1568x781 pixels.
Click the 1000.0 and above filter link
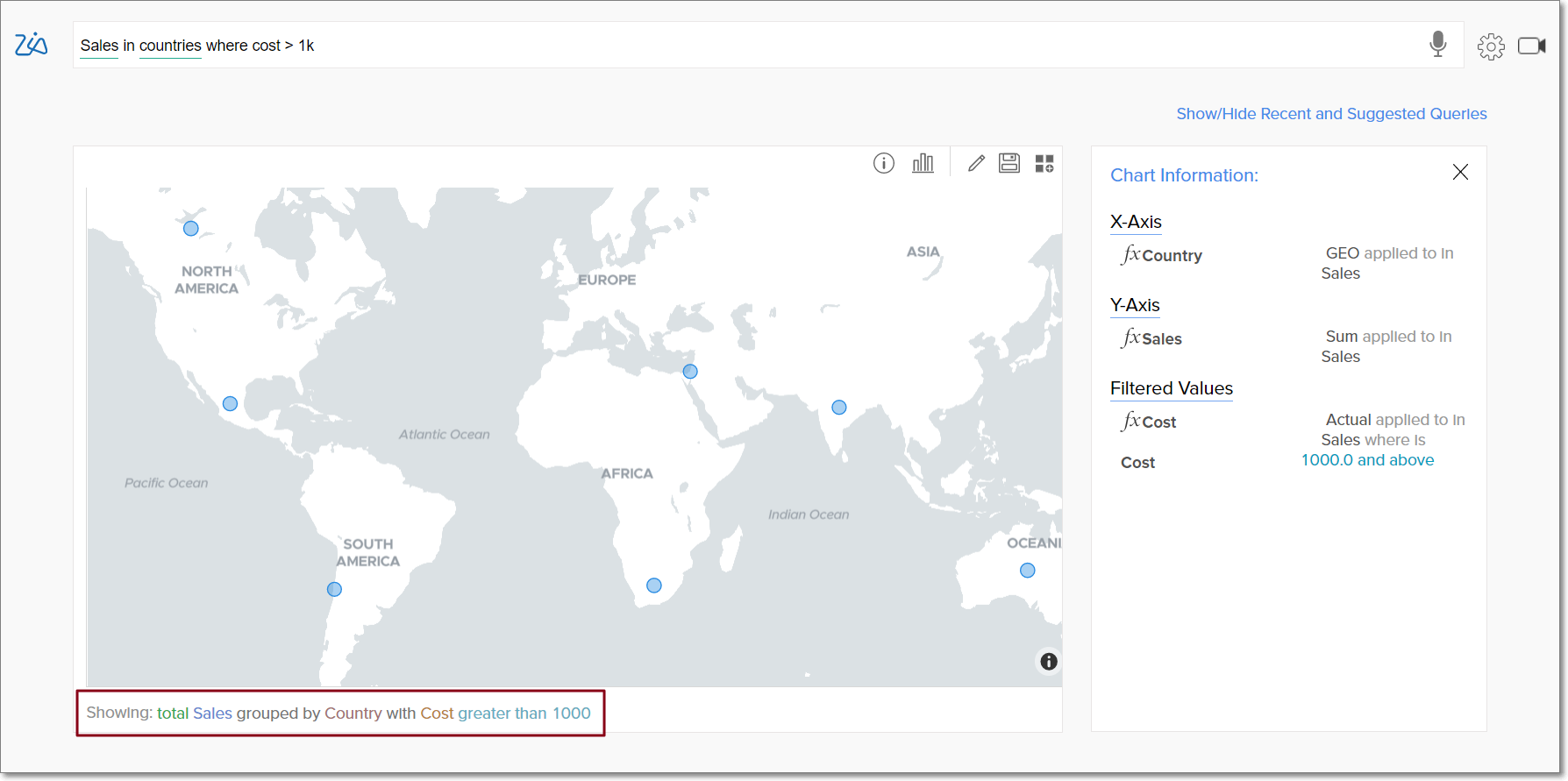[1366, 460]
